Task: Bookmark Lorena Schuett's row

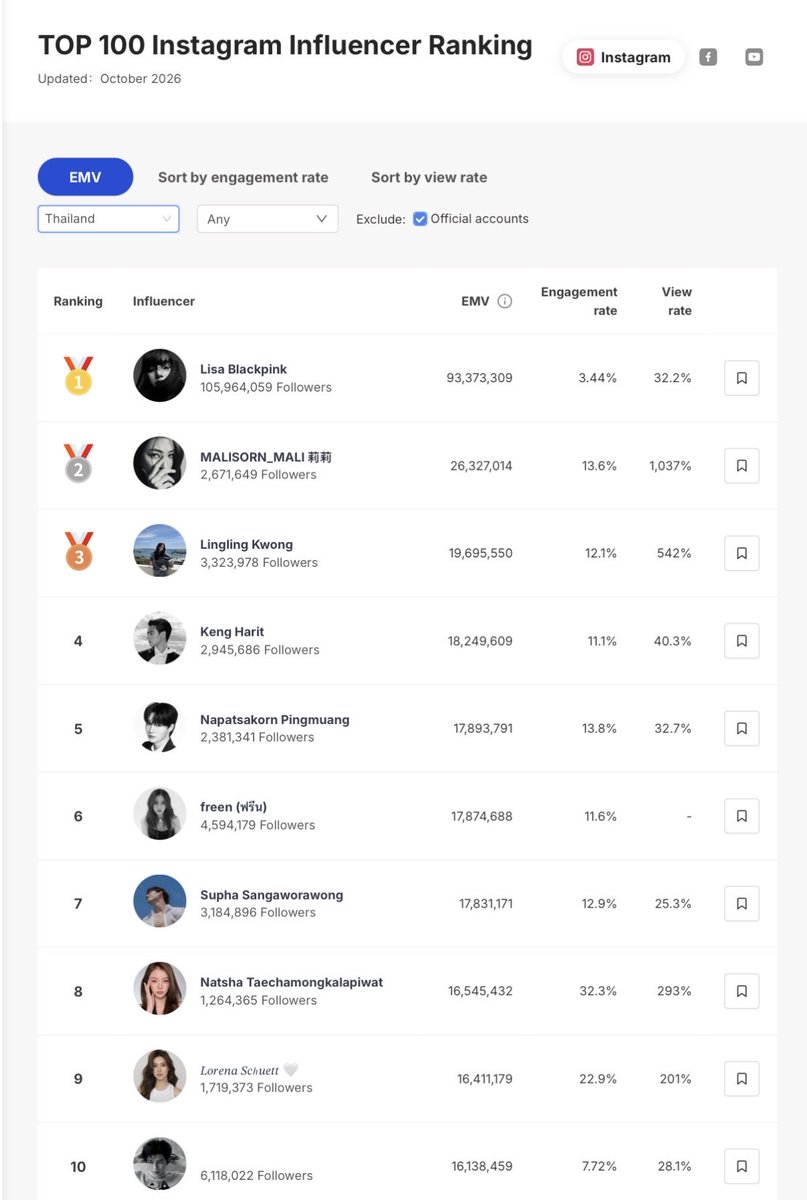Action: click(x=741, y=1079)
